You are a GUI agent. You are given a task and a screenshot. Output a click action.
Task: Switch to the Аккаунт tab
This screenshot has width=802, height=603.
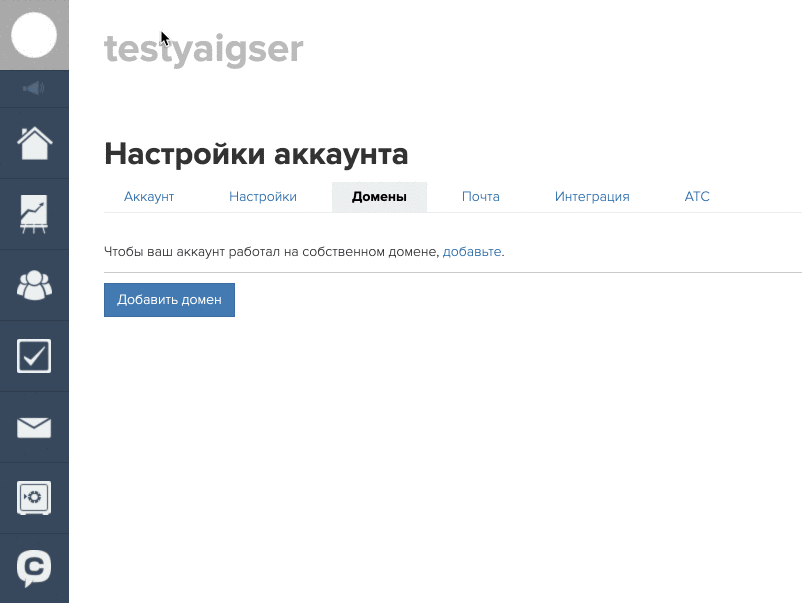click(x=149, y=197)
